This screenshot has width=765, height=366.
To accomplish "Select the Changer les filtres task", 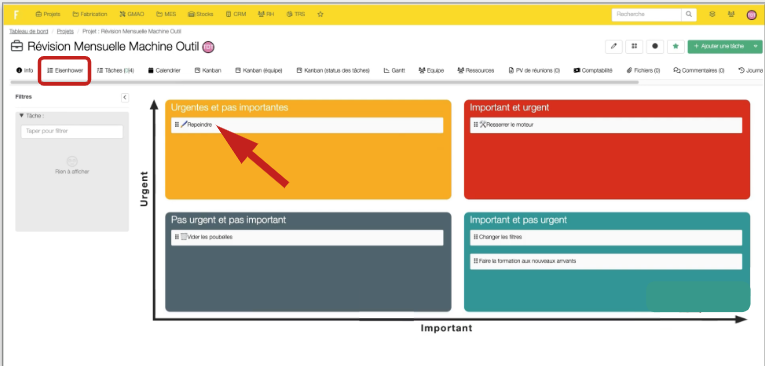I will tap(606, 237).
